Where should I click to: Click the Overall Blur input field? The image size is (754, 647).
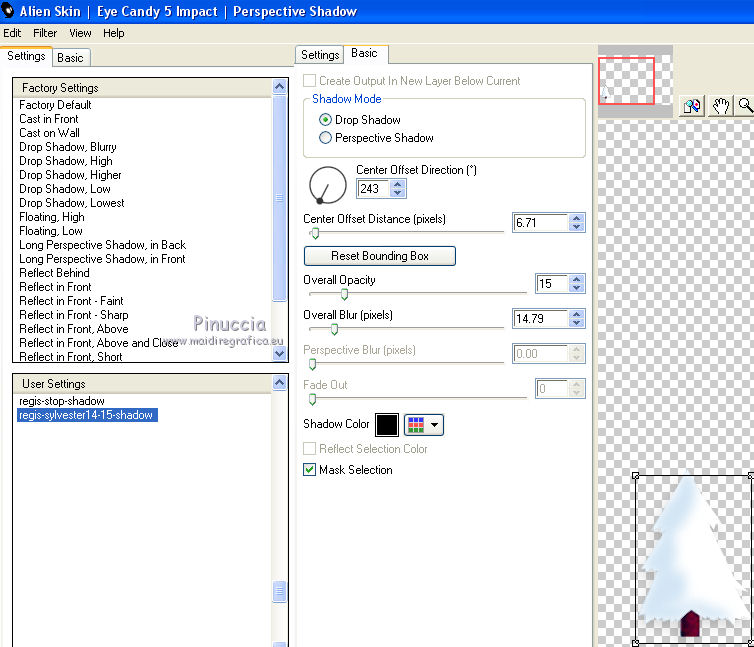point(541,318)
